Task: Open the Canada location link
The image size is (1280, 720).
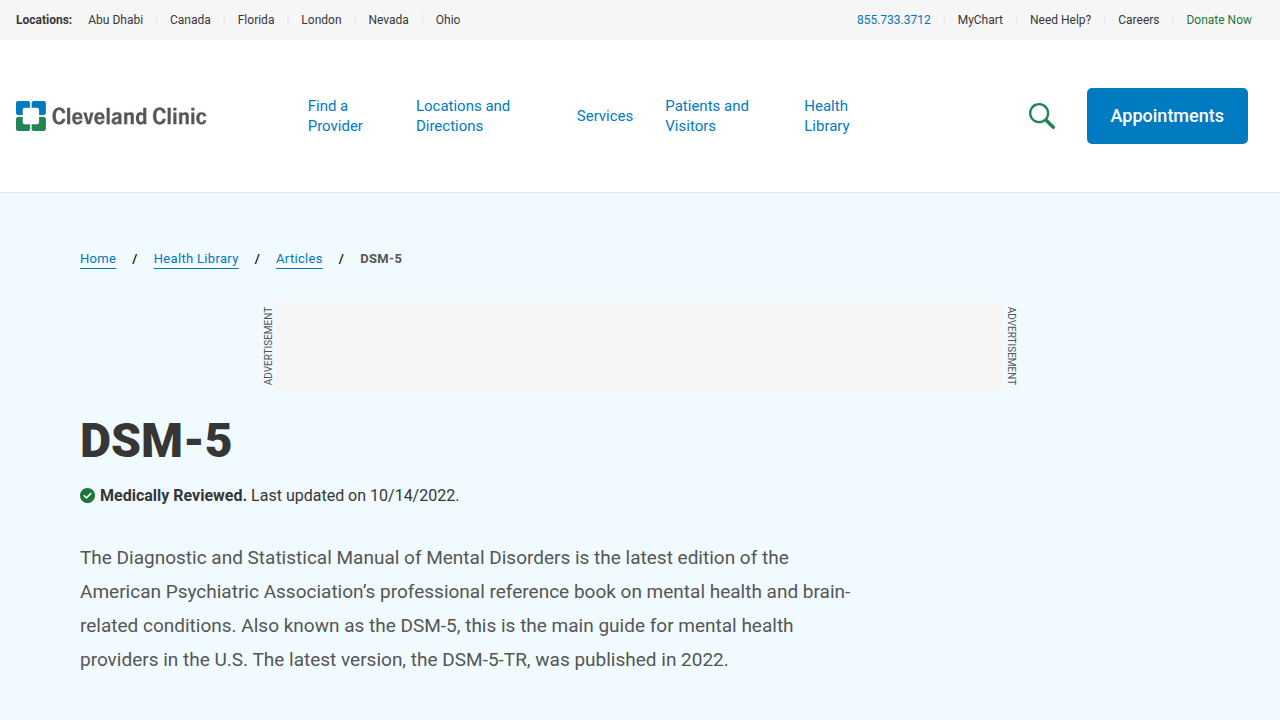Action: click(190, 20)
